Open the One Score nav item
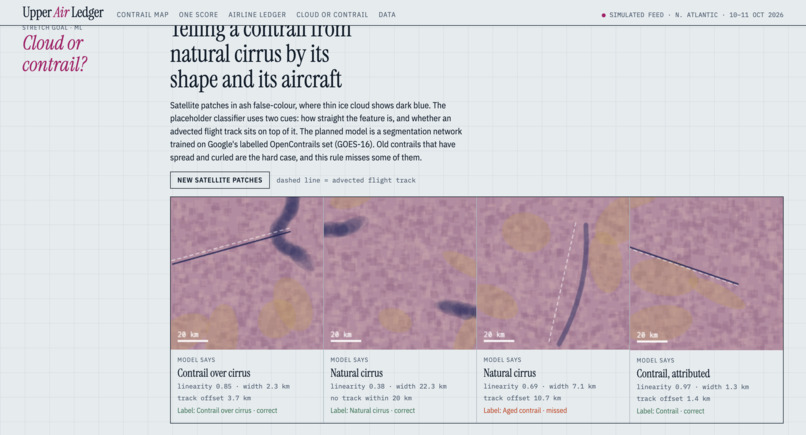 [198, 15]
